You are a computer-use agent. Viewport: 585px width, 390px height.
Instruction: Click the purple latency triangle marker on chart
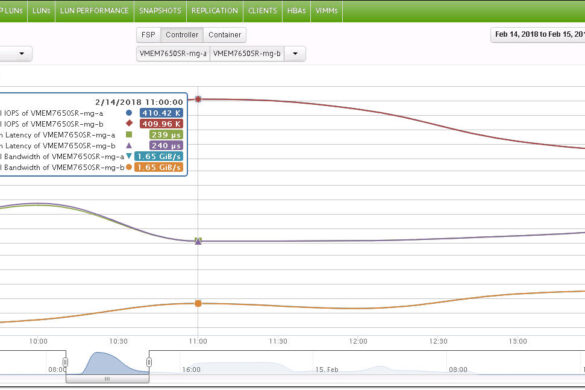tap(198, 241)
